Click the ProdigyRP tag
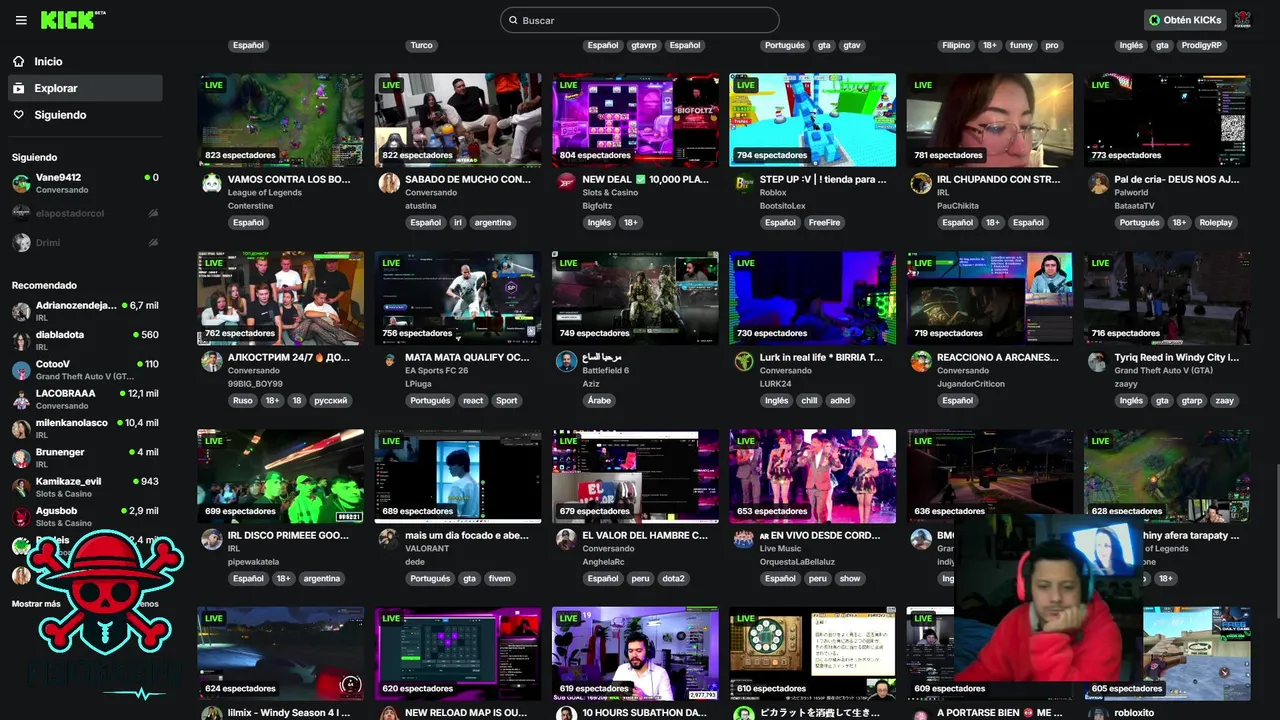Image resolution: width=1280 pixels, height=720 pixels. (x=1201, y=45)
